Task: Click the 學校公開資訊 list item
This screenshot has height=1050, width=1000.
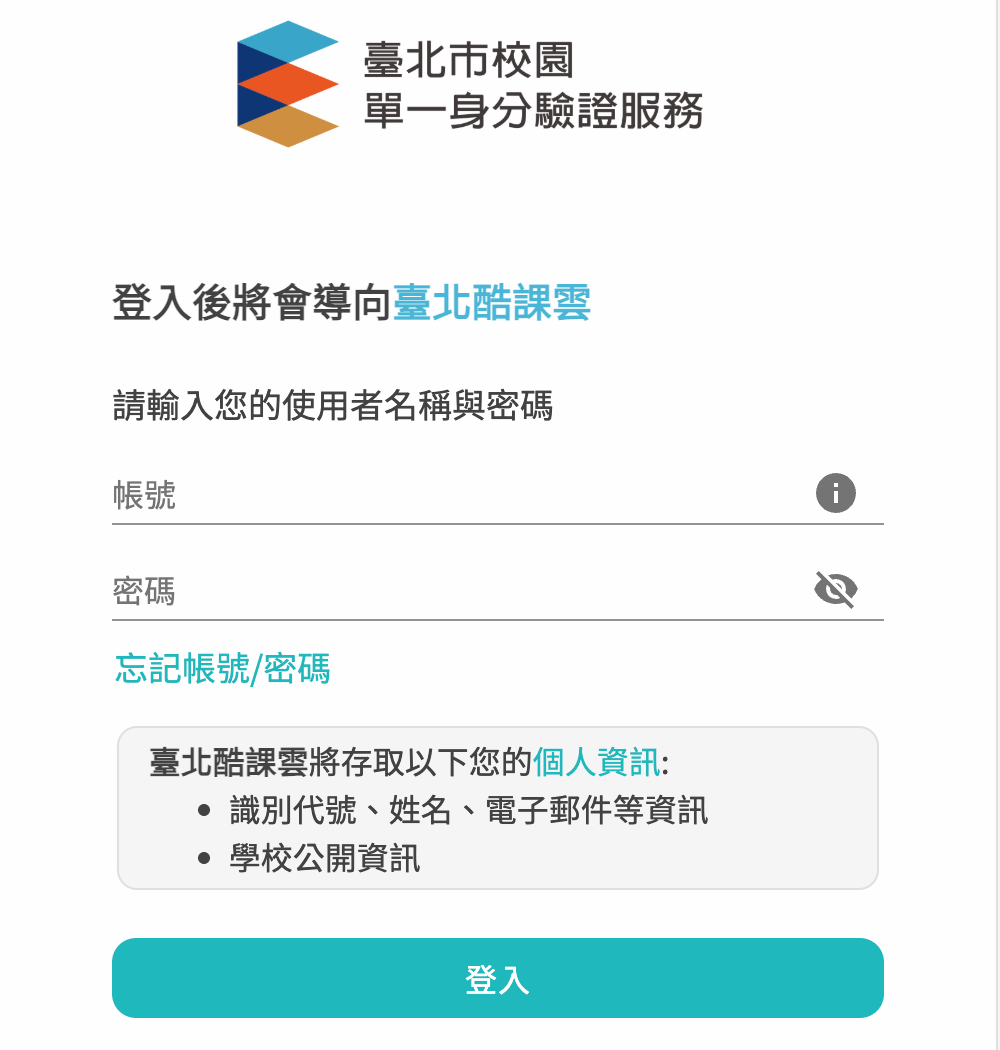Action: 325,858
